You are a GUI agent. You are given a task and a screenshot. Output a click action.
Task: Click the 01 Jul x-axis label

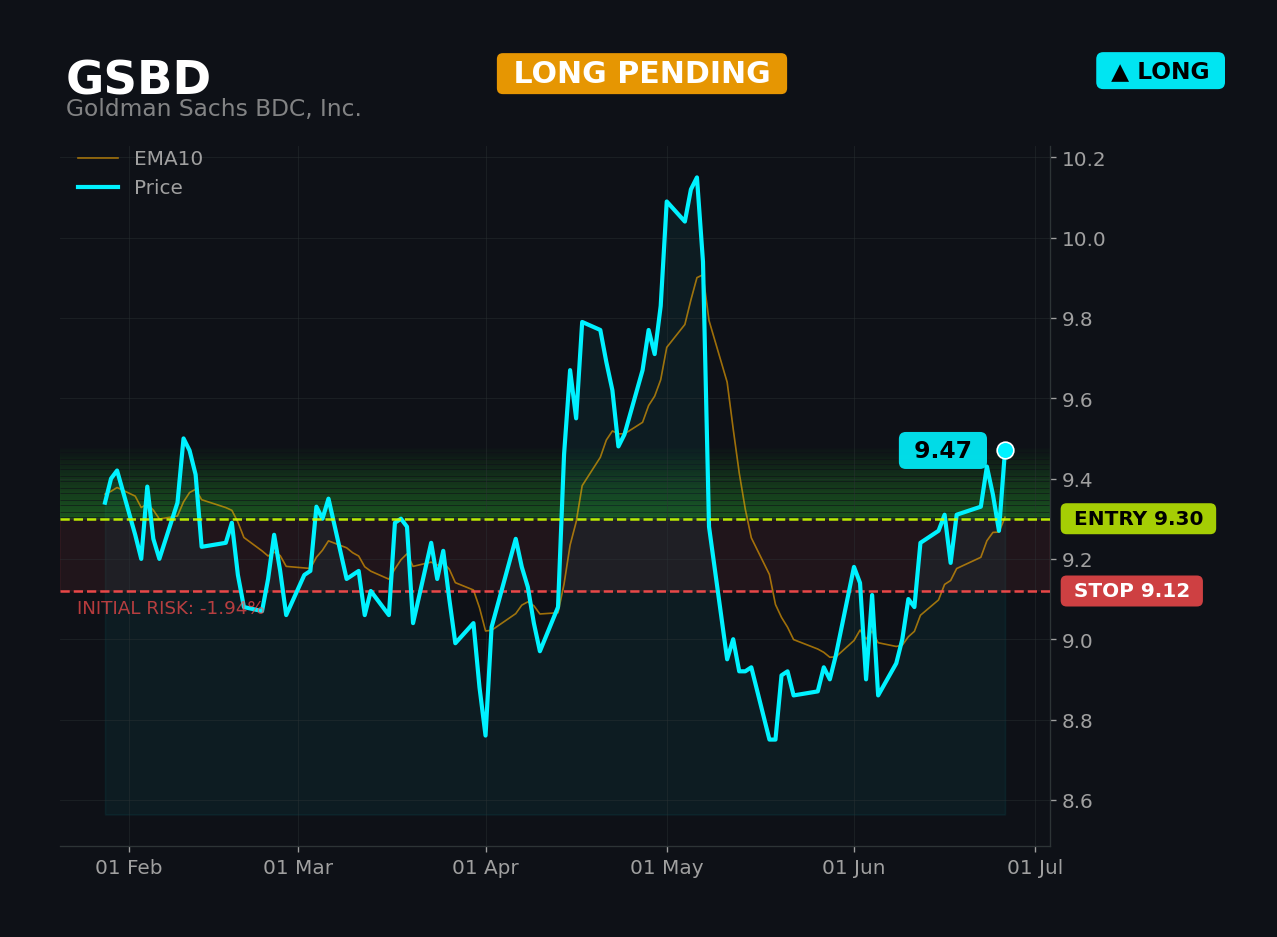click(1035, 868)
